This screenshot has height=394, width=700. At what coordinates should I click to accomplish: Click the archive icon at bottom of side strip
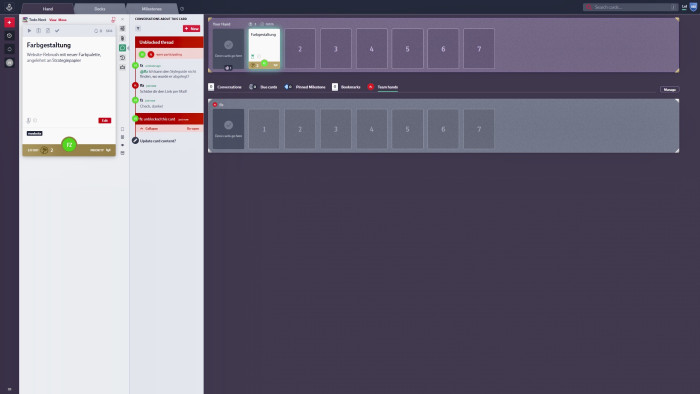point(122,153)
